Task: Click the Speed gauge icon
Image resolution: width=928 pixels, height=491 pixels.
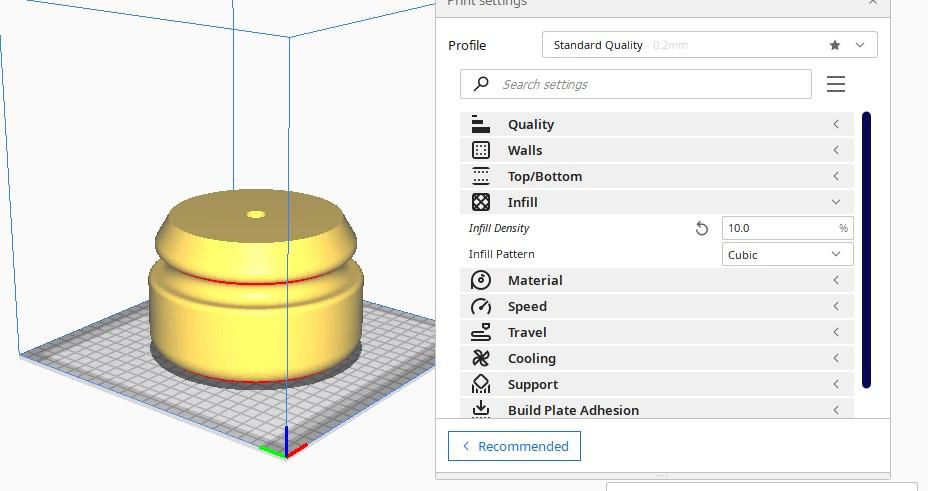Action: (481, 306)
